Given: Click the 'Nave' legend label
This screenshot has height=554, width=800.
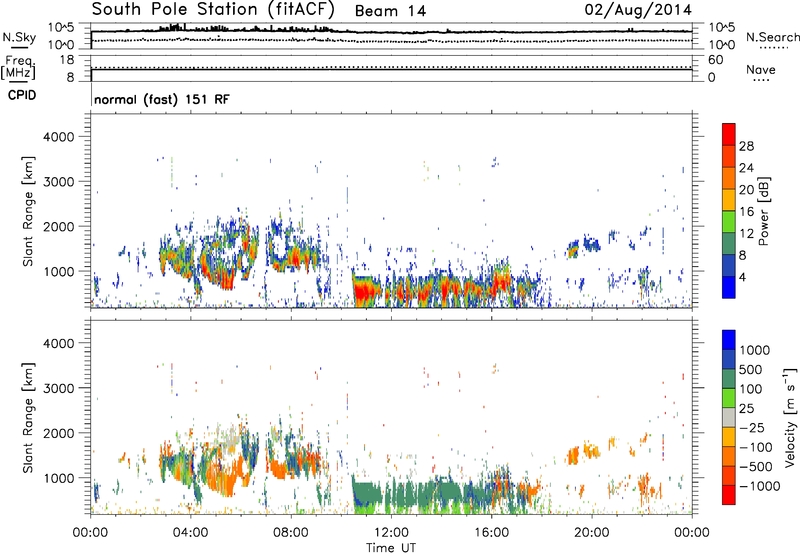Looking at the screenshot, I should click(x=761, y=70).
